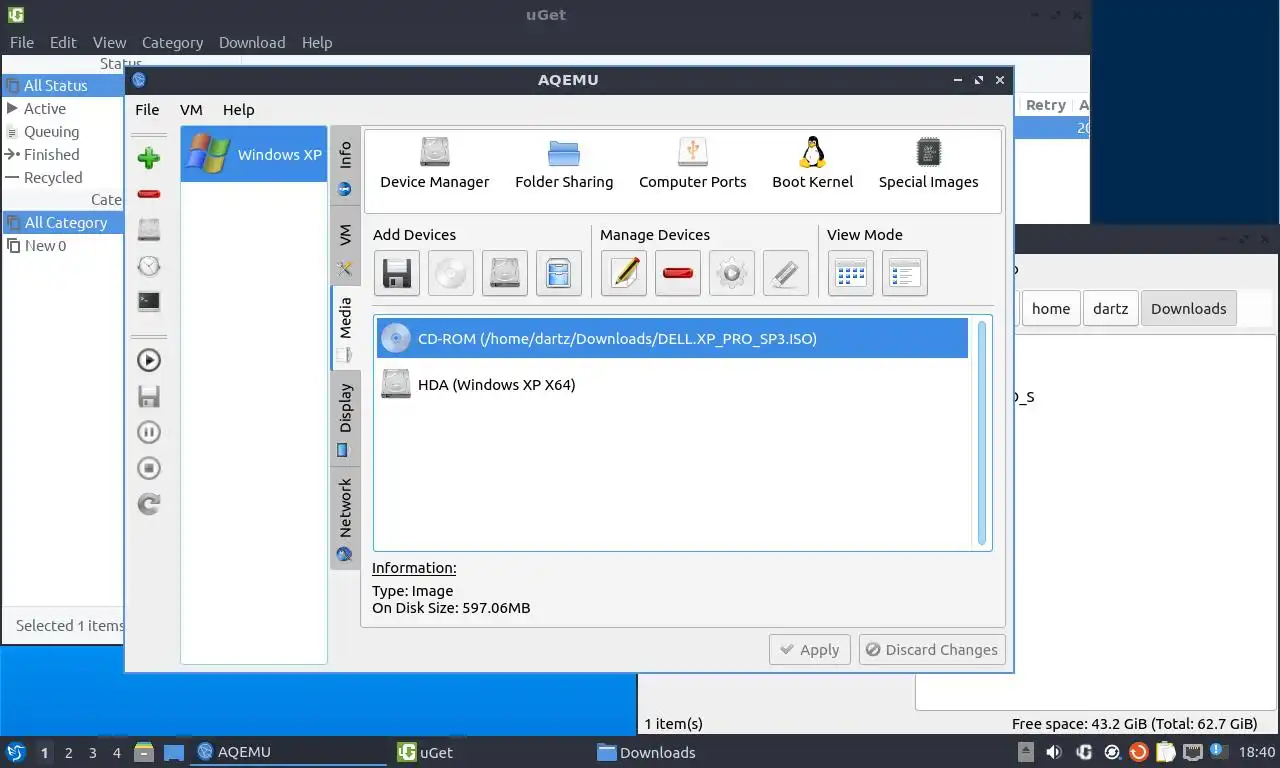This screenshot has height=768, width=1280.
Task: Reset the virtual machine with the circular arrow
Action: (x=149, y=504)
